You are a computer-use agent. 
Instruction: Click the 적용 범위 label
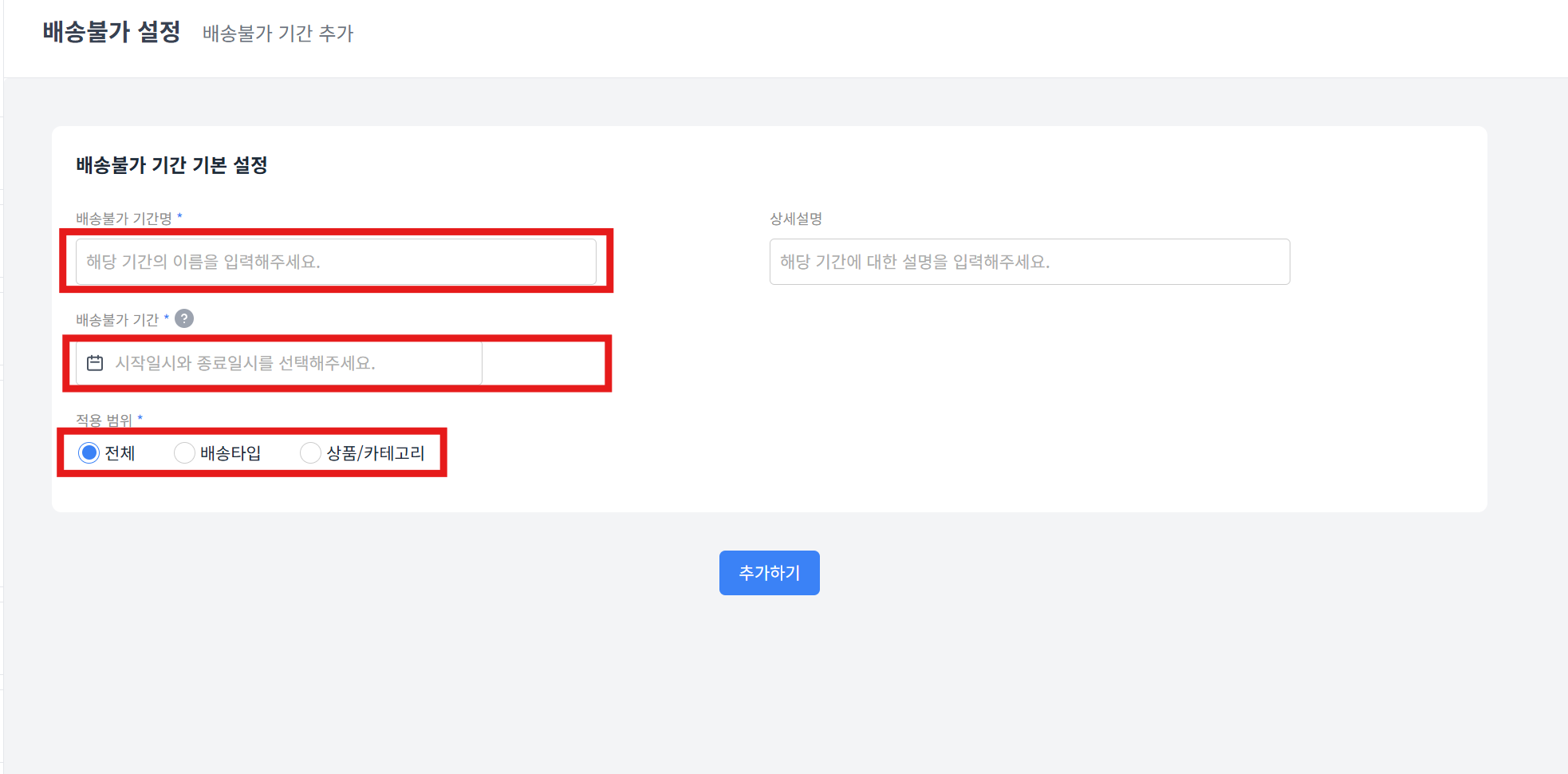click(104, 420)
